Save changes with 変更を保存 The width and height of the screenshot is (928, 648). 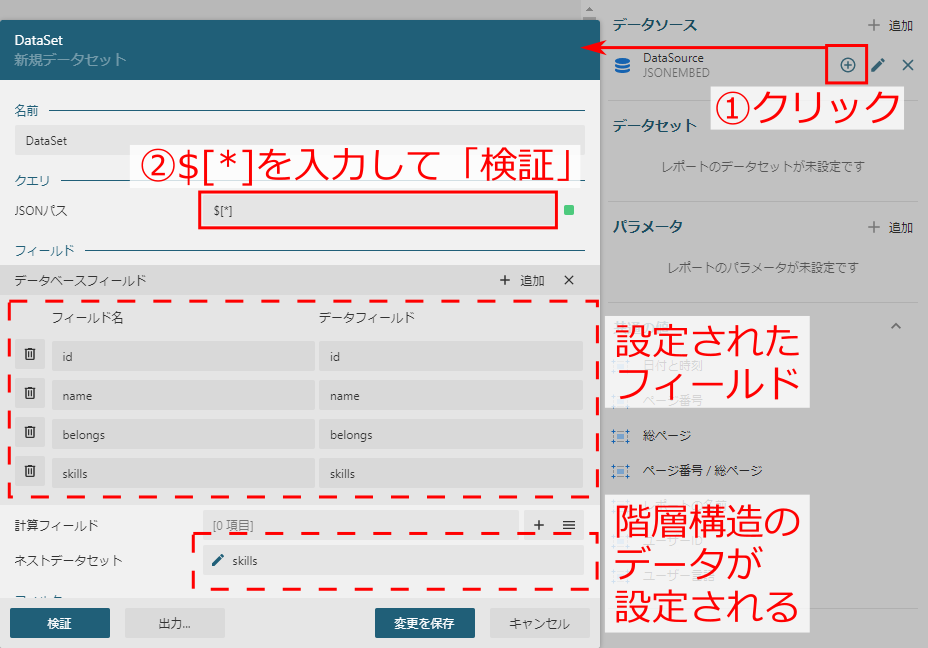tap(424, 623)
